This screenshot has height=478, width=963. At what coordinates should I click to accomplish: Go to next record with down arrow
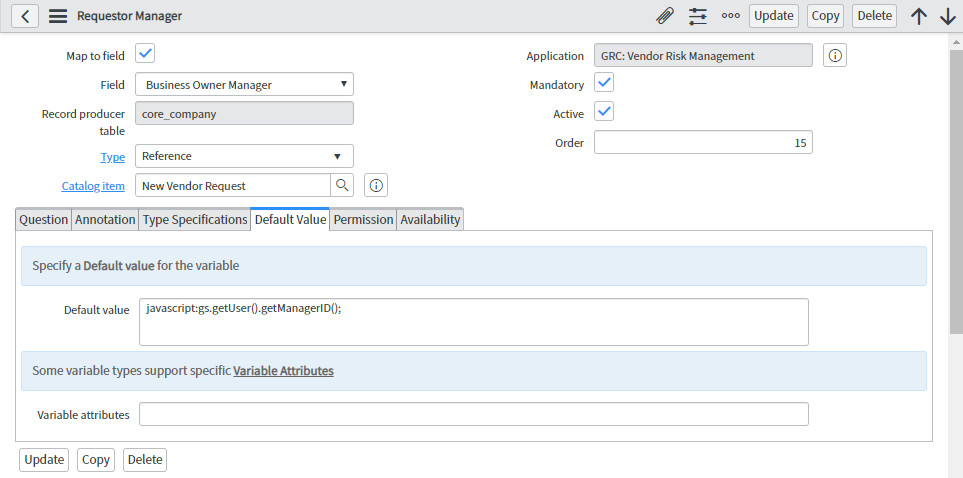(948, 16)
